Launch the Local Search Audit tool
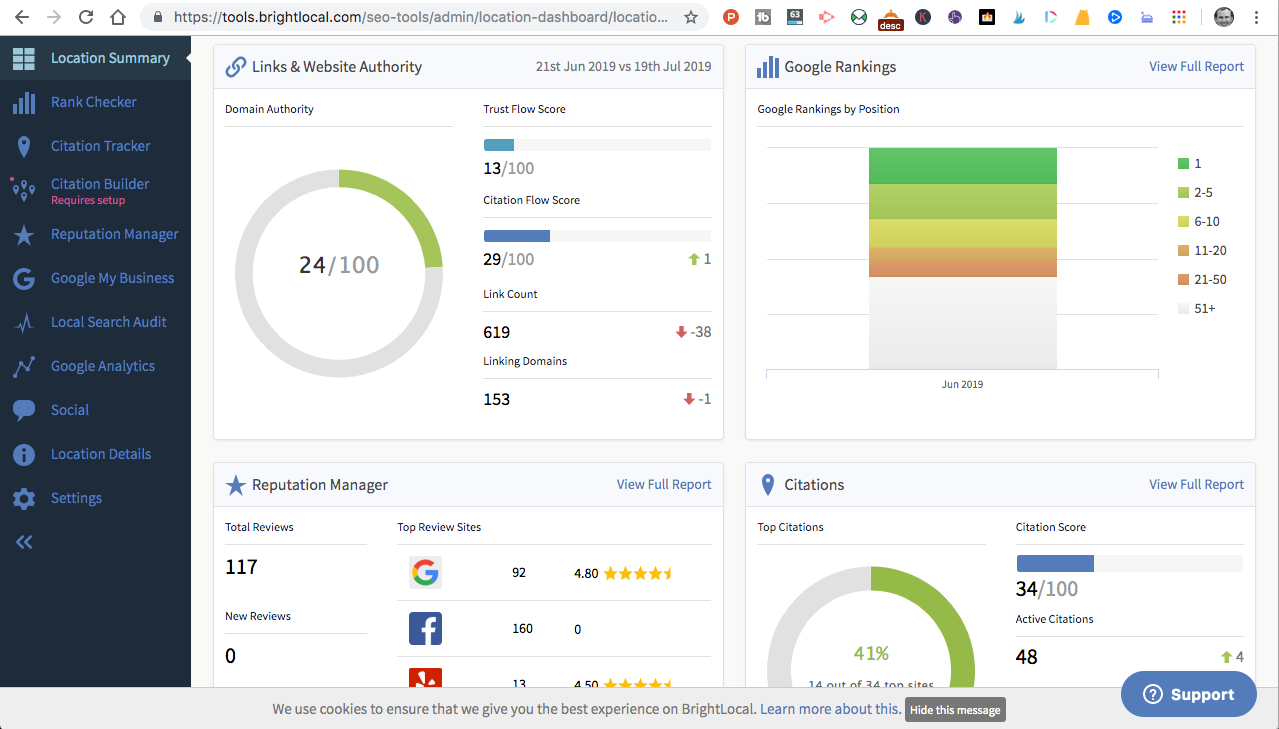 click(109, 322)
